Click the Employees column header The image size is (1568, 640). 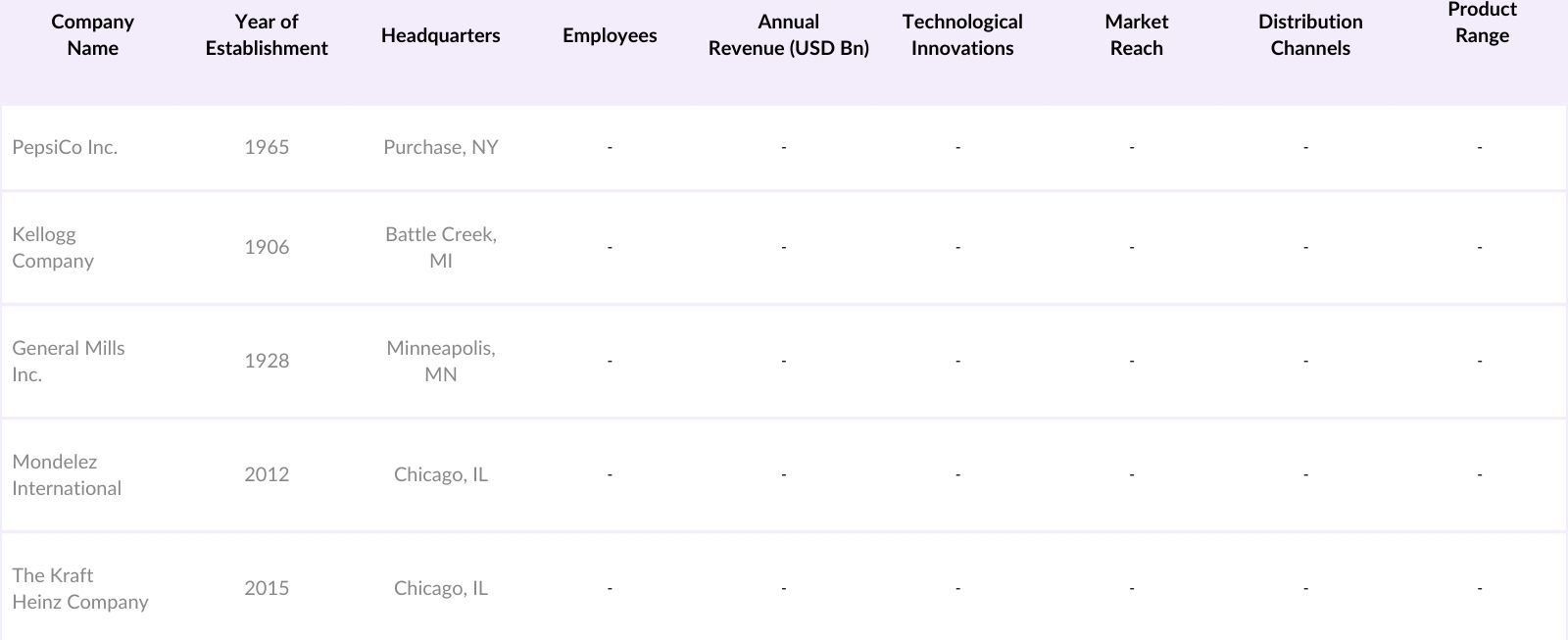point(610,35)
